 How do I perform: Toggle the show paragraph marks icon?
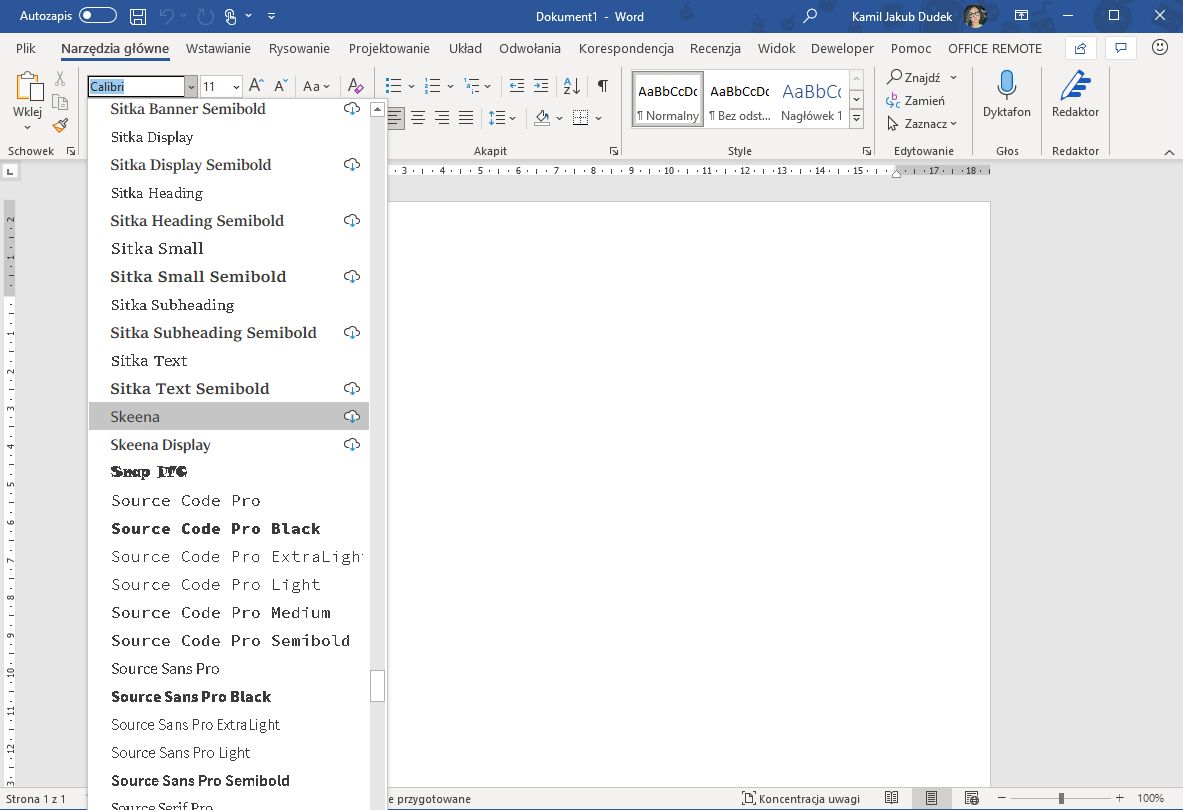pyautogui.click(x=603, y=86)
